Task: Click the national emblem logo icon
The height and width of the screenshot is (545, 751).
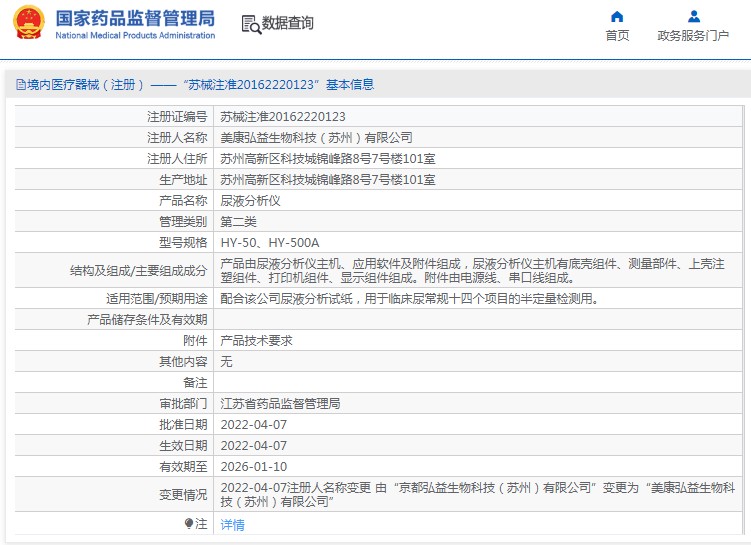Action: 28,23
